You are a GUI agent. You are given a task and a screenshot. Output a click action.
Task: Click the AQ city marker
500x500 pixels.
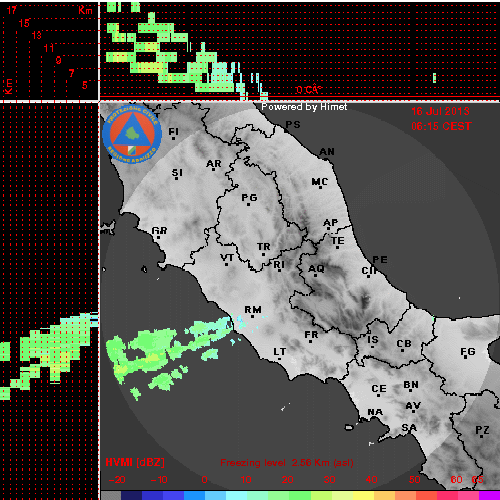(x=315, y=275)
